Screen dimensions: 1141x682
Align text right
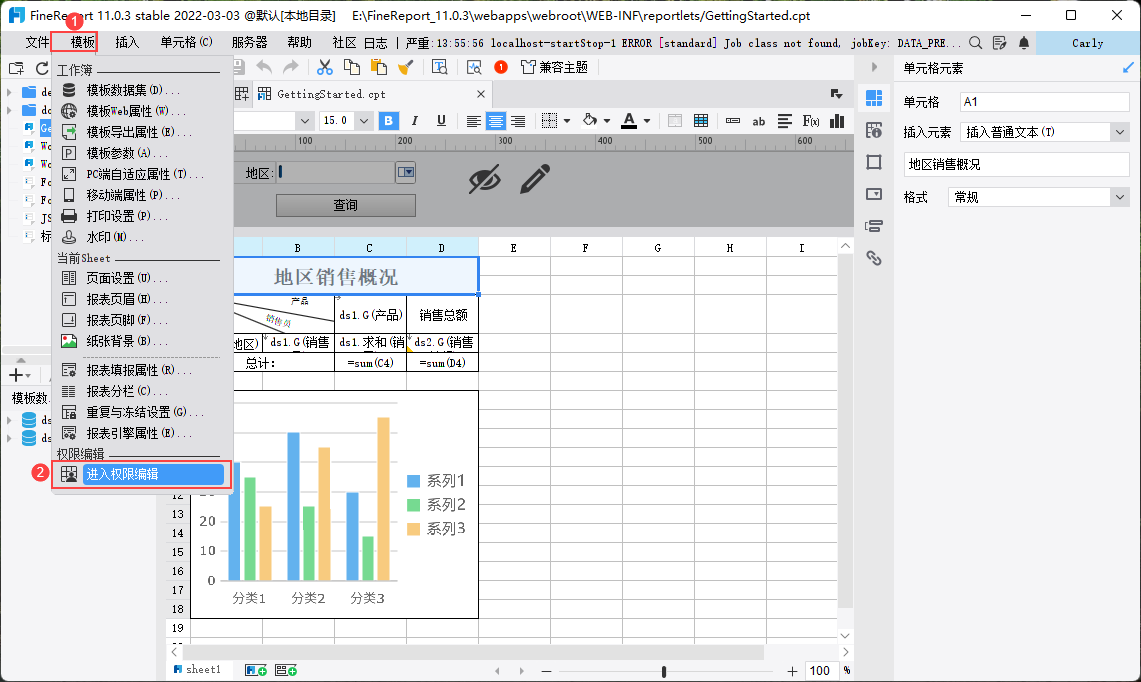[x=518, y=121]
